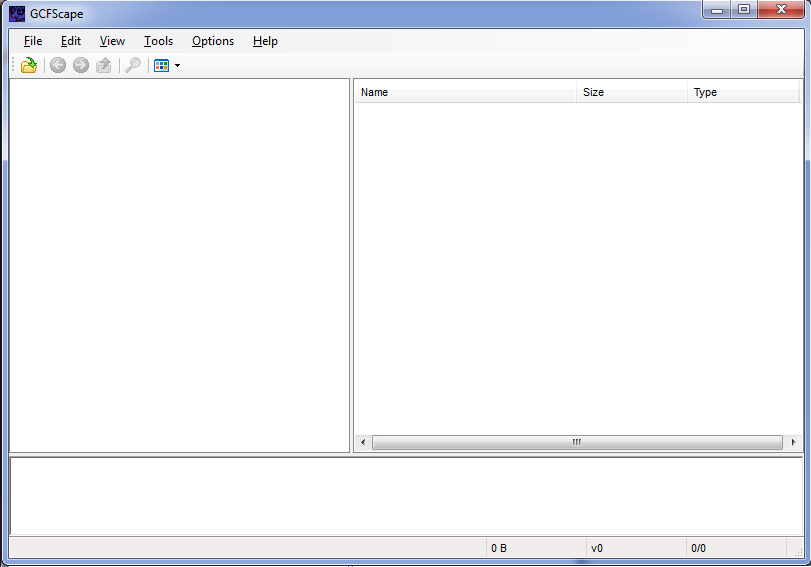This screenshot has height=567, width=811.
Task: Sort by the Type column header
Action: click(743, 92)
